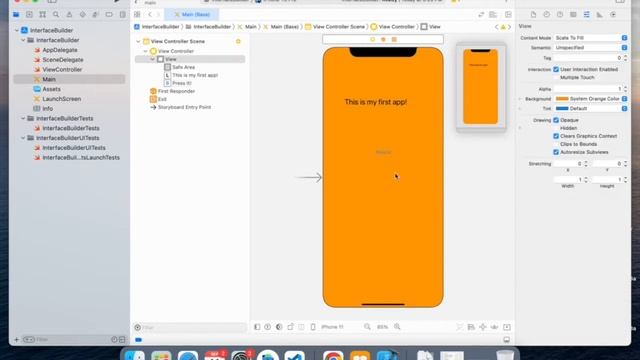Go back with the editor history arrow
This screenshot has height=360, width=640.
point(150,15)
